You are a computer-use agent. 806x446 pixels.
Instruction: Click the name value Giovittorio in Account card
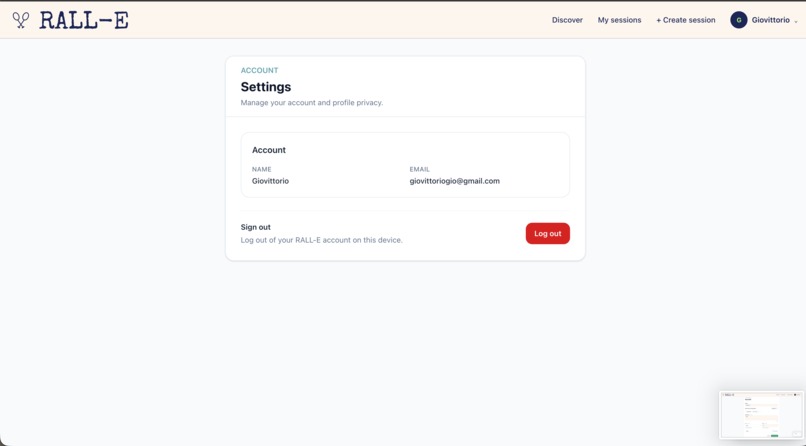(x=270, y=181)
